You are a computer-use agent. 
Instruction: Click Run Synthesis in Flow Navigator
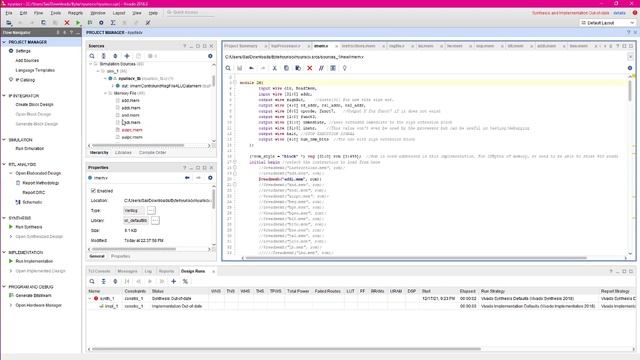[29, 227]
